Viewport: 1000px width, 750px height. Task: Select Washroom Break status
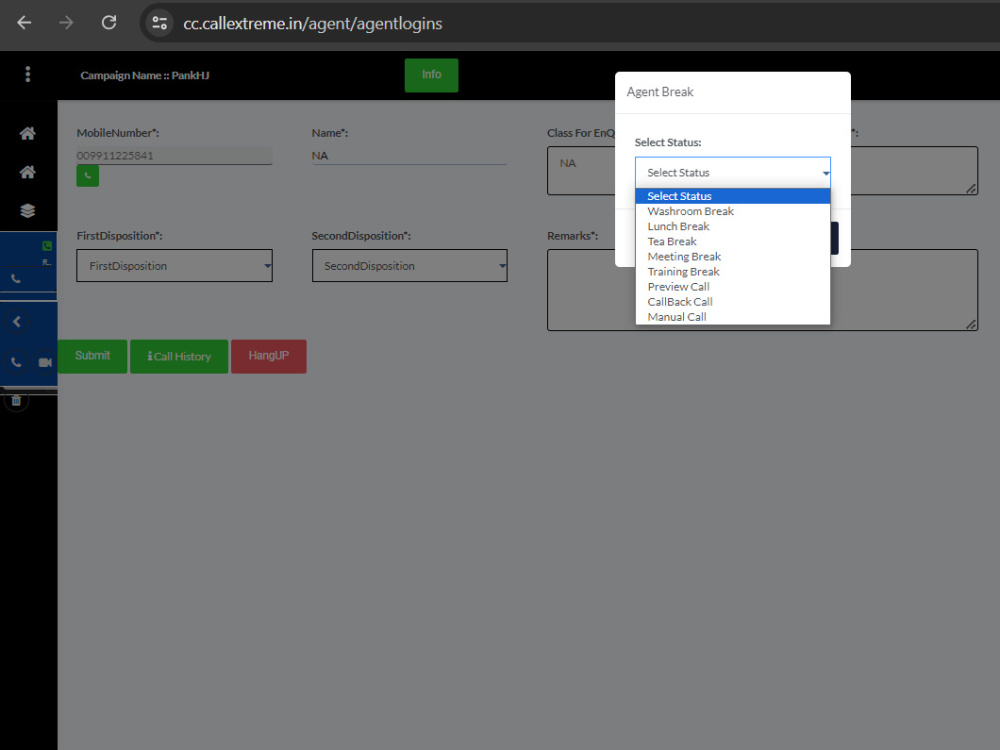pos(733,211)
